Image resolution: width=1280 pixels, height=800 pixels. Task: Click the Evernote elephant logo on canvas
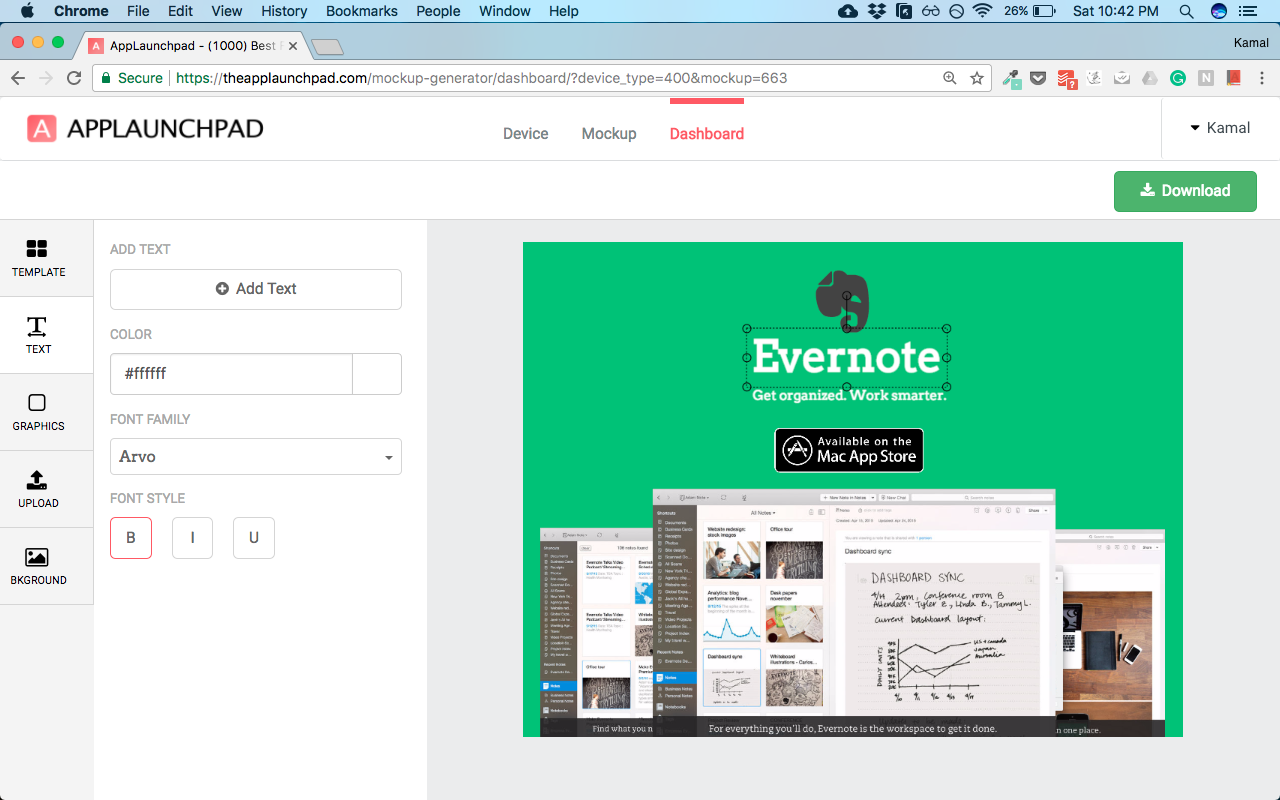[843, 300]
